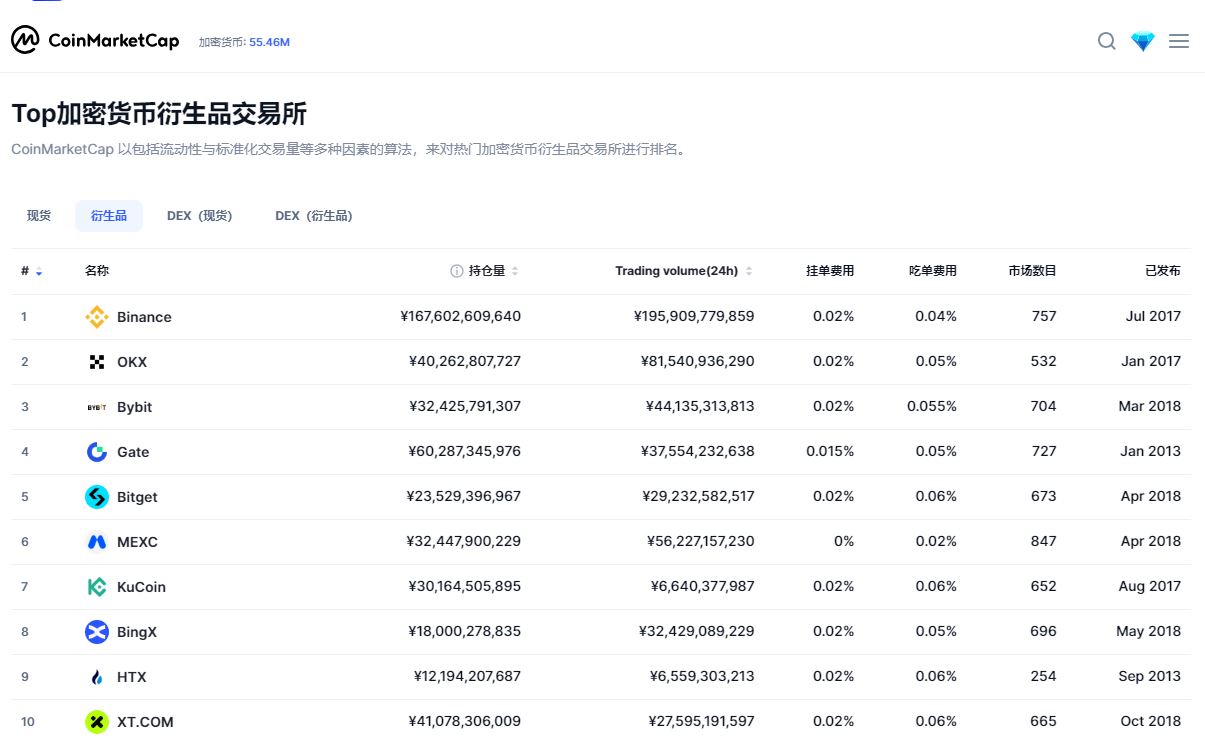Click the Binance exchange logo
This screenshot has height=744, width=1205.
pyautogui.click(x=97, y=317)
